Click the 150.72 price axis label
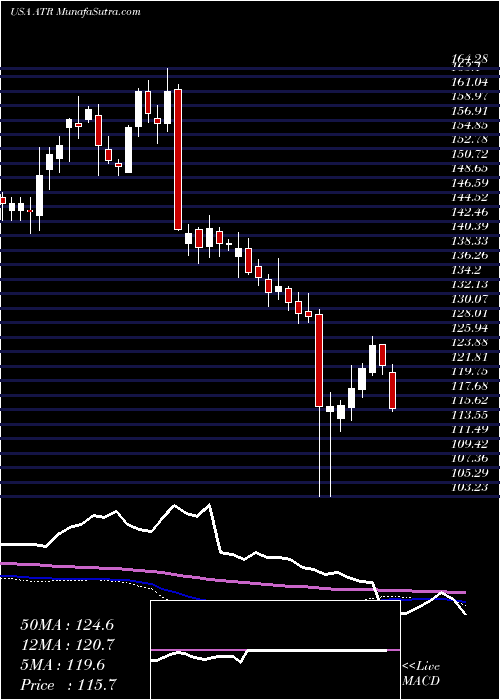The width and height of the screenshot is (500, 700). tap(470, 154)
